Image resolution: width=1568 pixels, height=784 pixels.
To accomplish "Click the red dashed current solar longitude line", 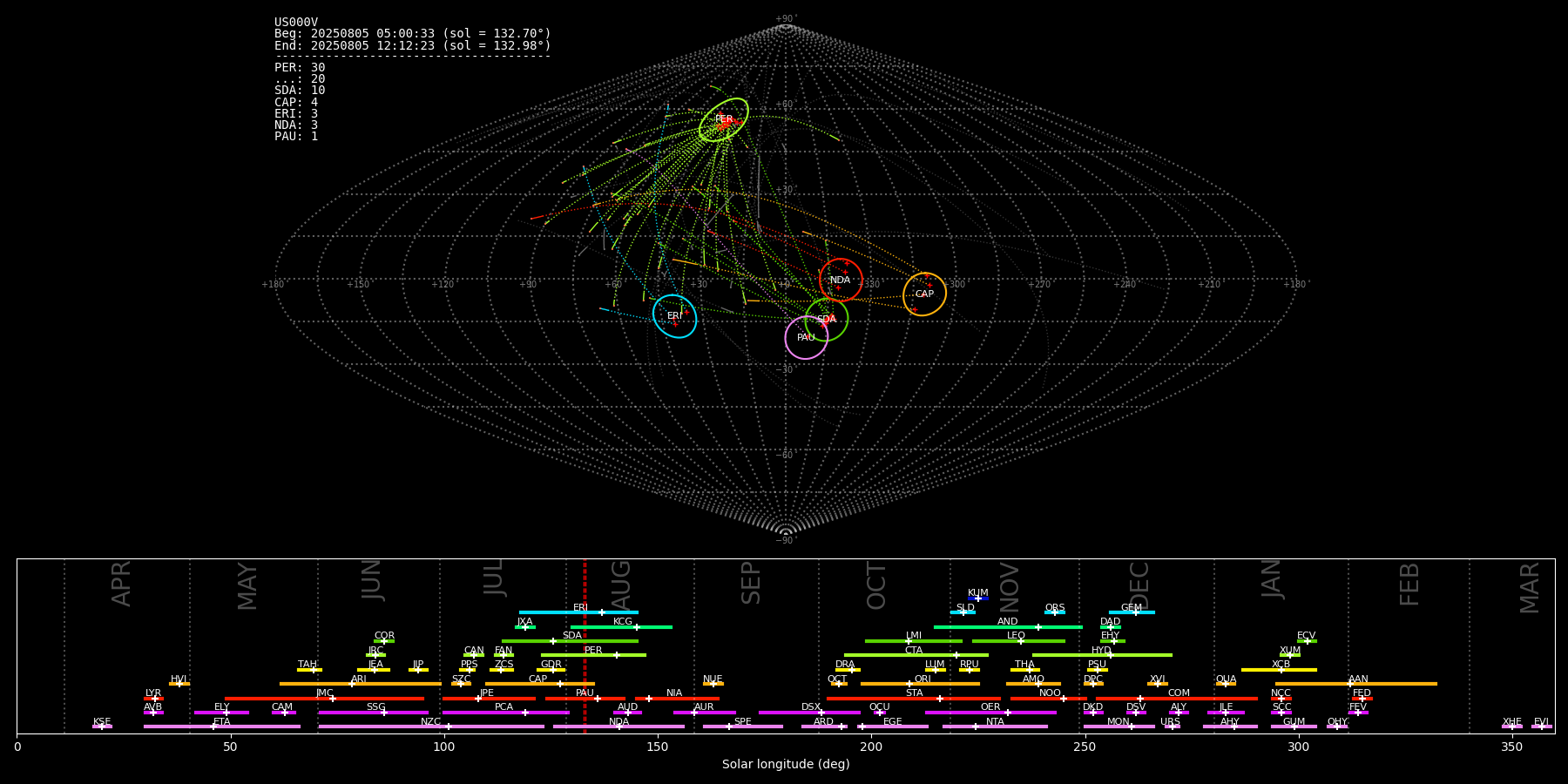I will 585,645.
